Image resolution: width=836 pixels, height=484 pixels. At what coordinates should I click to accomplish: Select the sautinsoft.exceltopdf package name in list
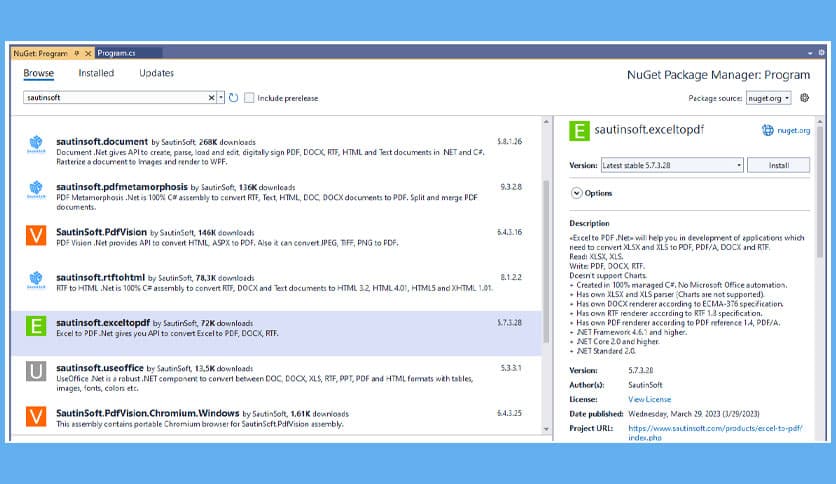click(103, 322)
